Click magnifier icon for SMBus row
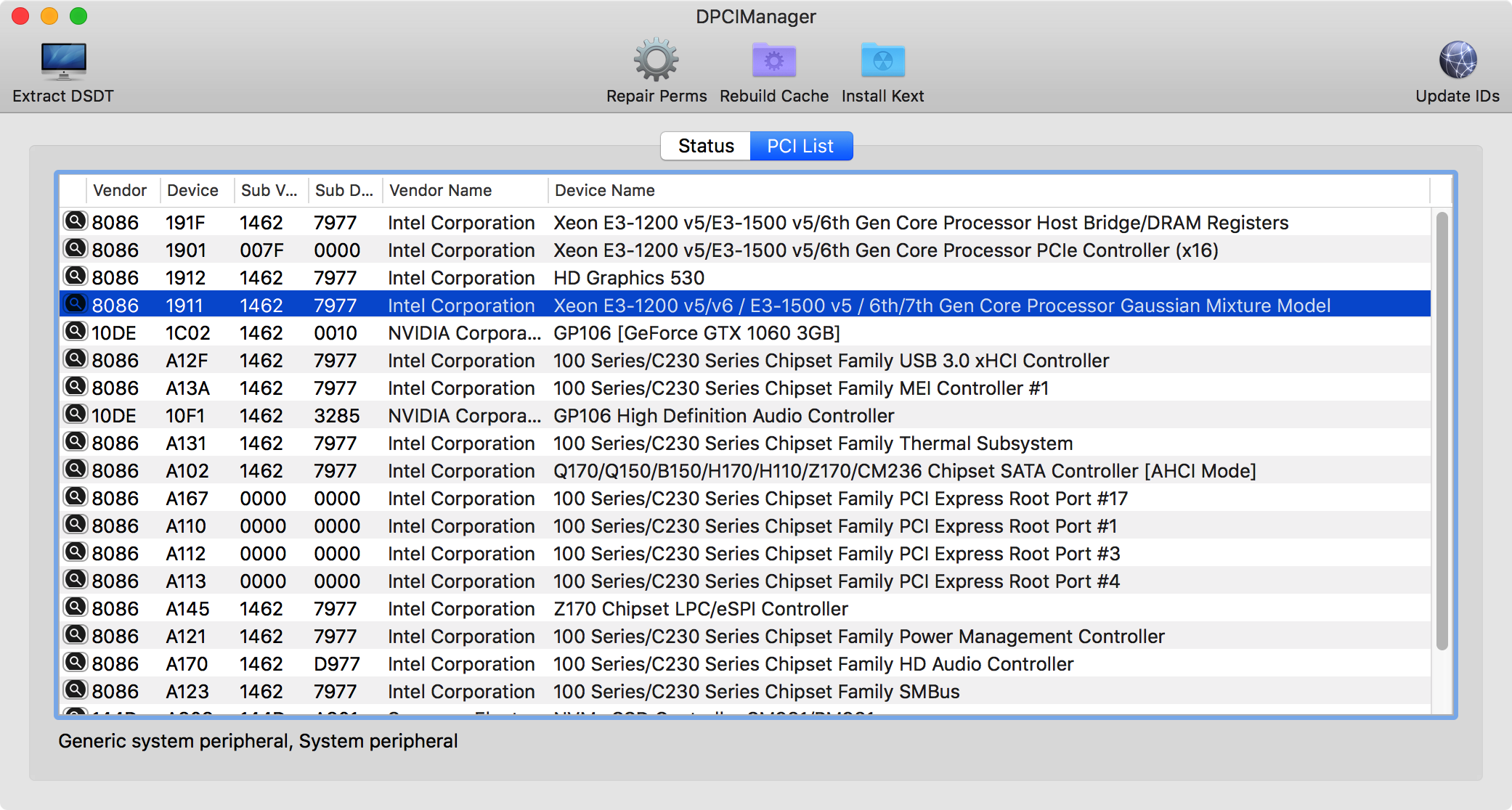Image resolution: width=1512 pixels, height=810 pixels. pos(75,690)
